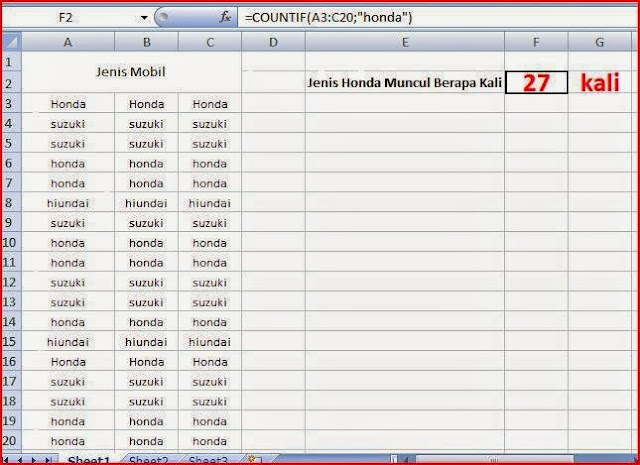The height and width of the screenshot is (465, 640).
Task: Select cell A15 containing hiundai
Action: pos(68,342)
